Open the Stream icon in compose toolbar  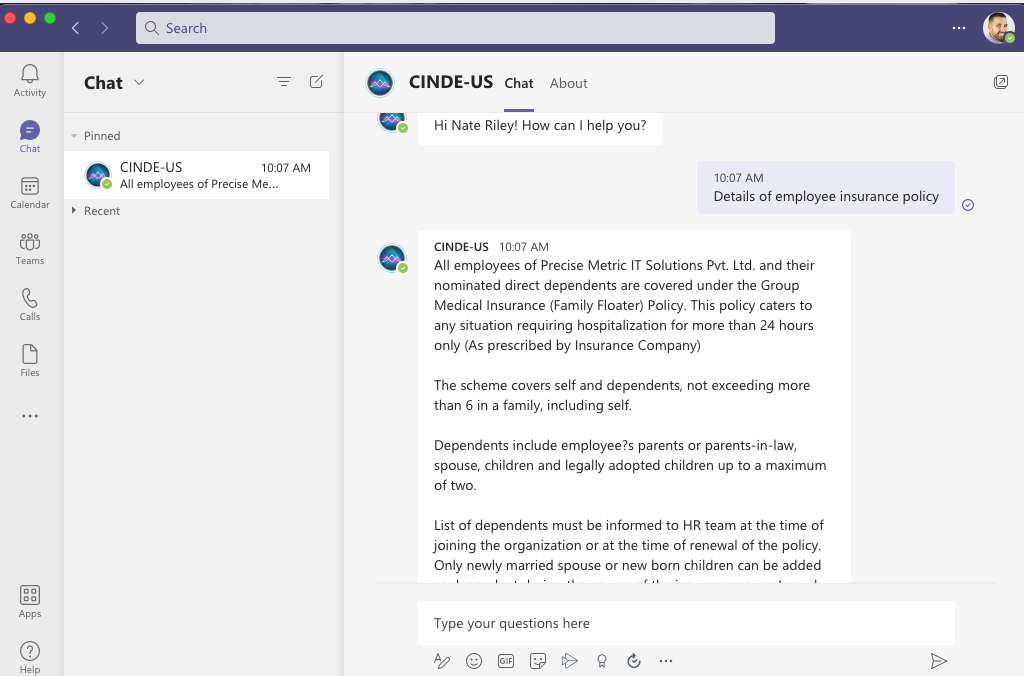tap(569, 661)
